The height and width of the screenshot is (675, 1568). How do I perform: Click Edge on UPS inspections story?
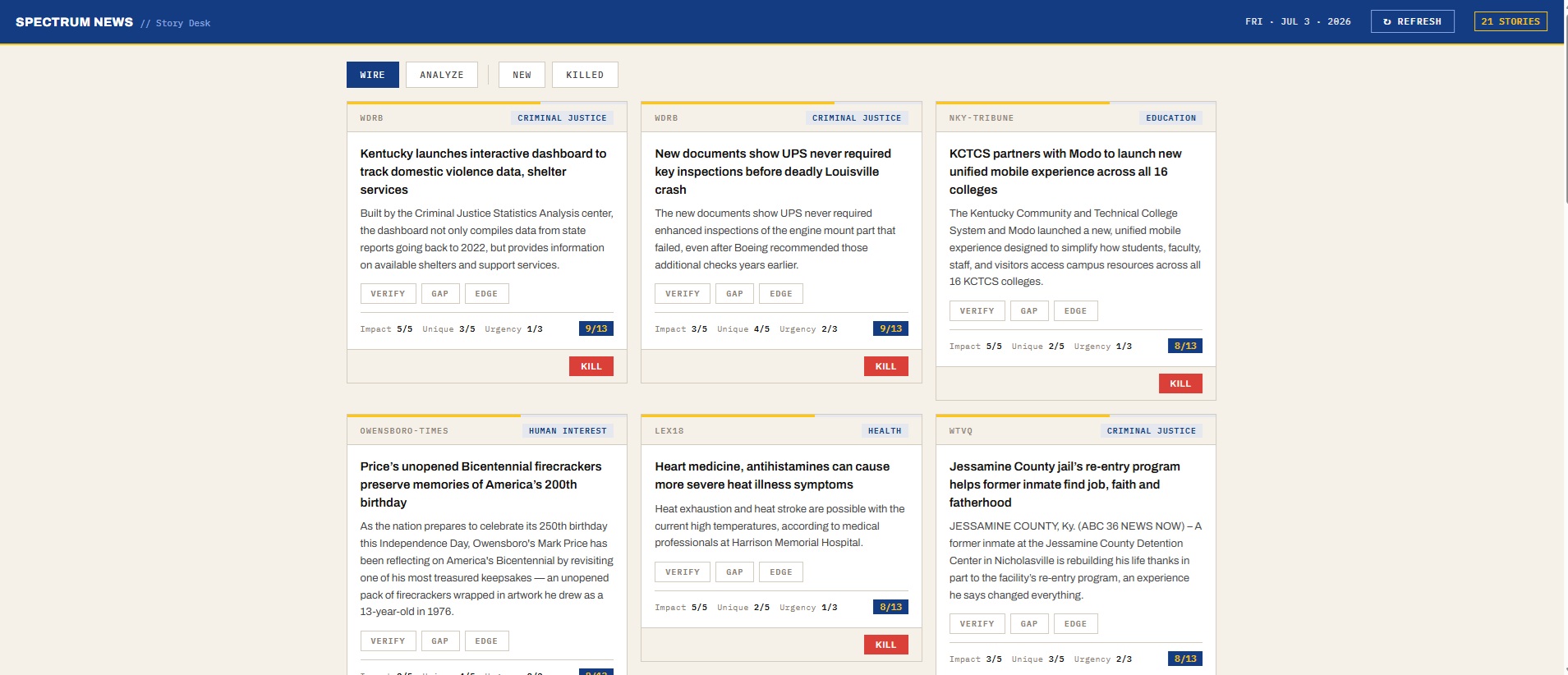click(781, 294)
